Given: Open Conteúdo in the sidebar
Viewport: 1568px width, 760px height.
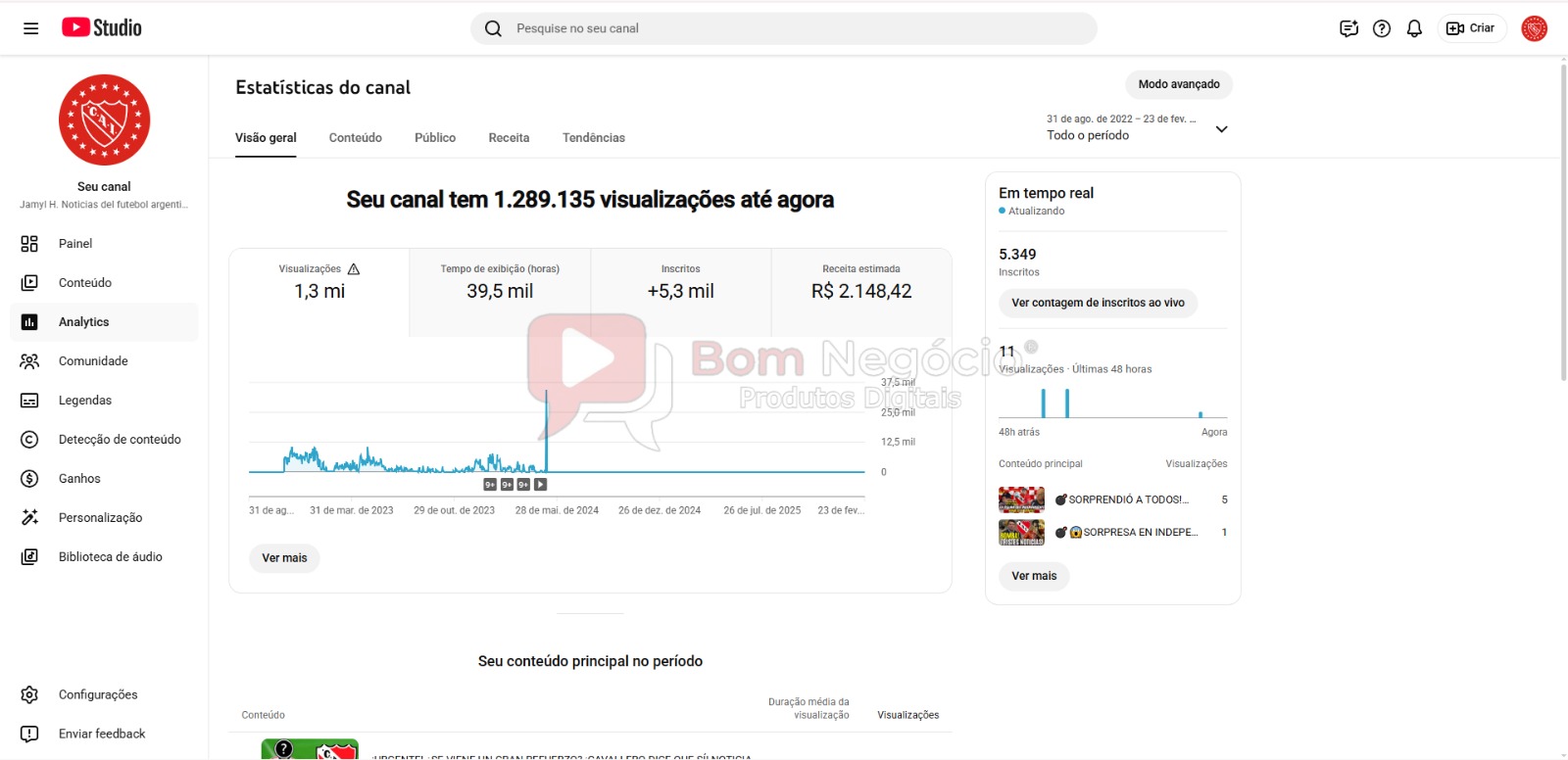Looking at the screenshot, I should click(x=104, y=283).
